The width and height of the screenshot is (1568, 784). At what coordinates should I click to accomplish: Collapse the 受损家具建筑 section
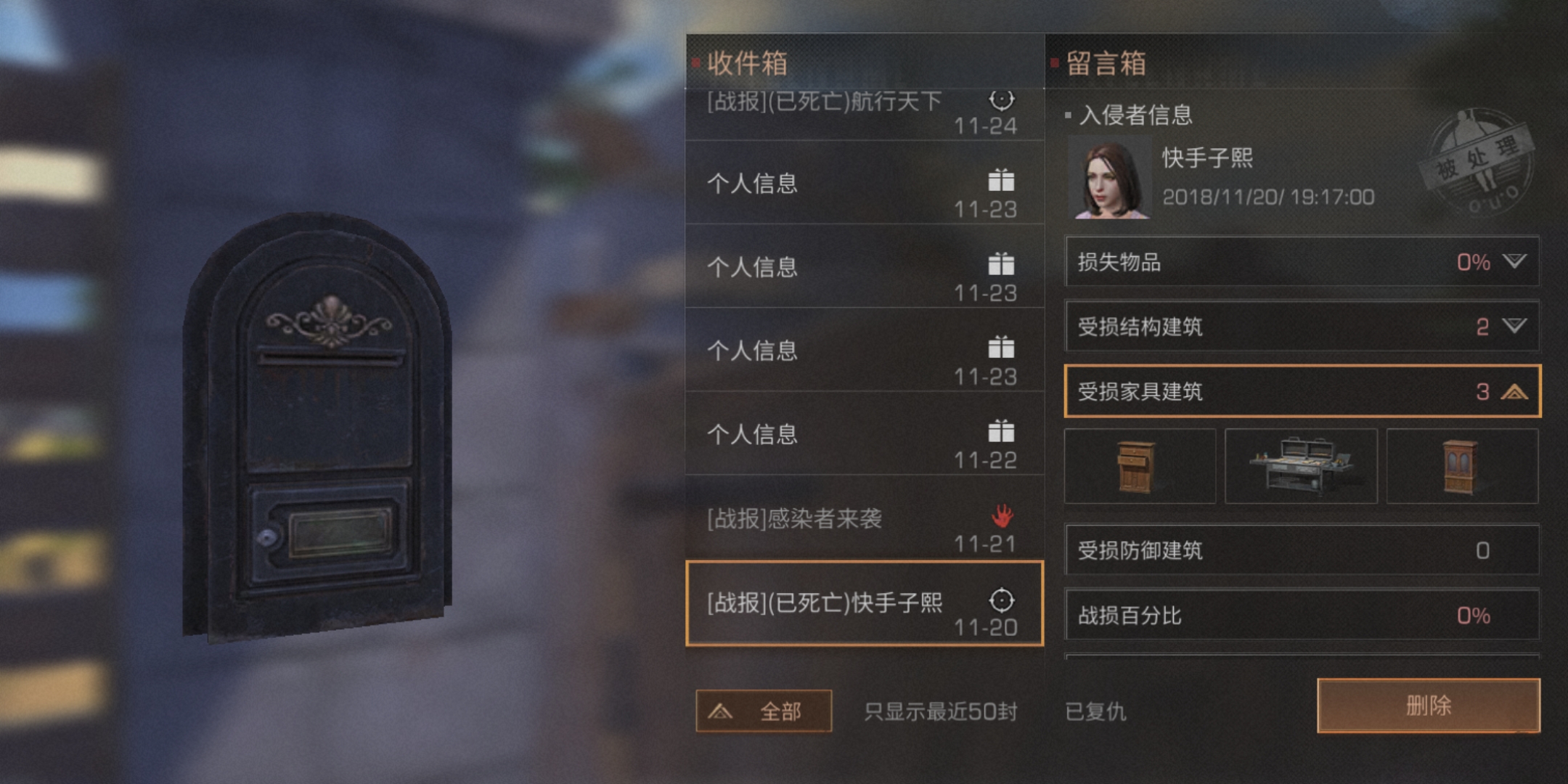(1515, 392)
